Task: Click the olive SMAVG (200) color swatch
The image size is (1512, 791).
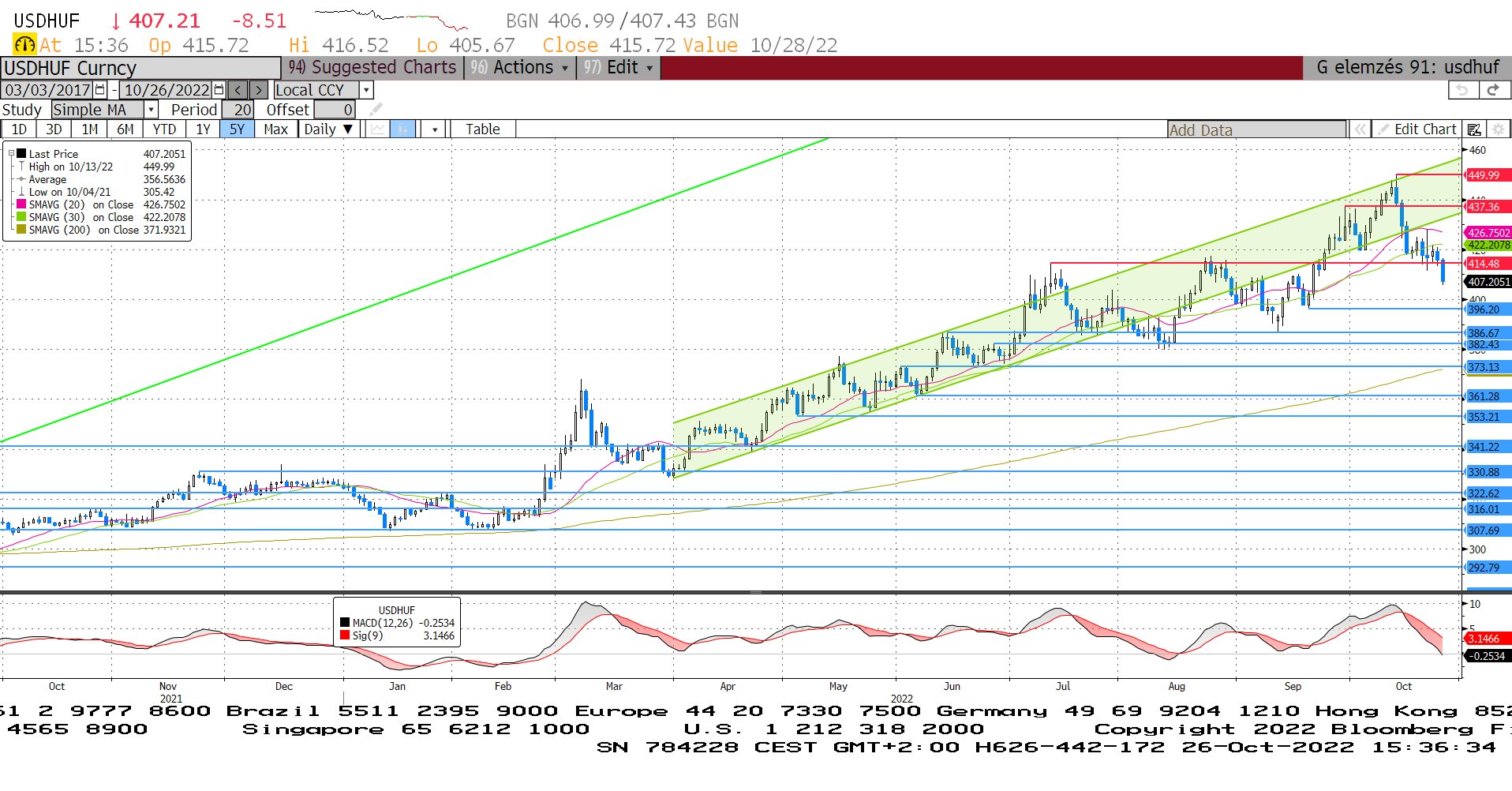Action: 21,230
